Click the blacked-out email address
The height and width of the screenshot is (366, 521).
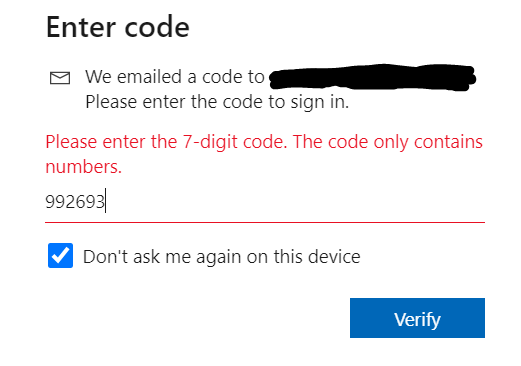(x=372, y=77)
